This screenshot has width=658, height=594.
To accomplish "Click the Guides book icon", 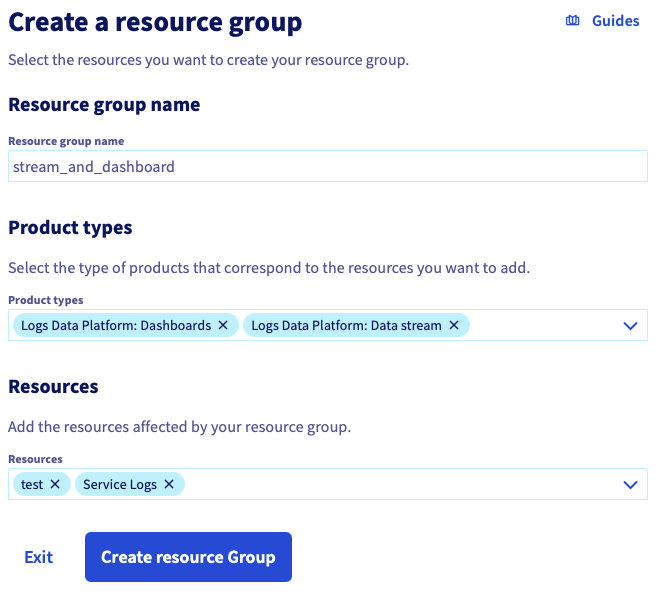I will coord(572,21).
